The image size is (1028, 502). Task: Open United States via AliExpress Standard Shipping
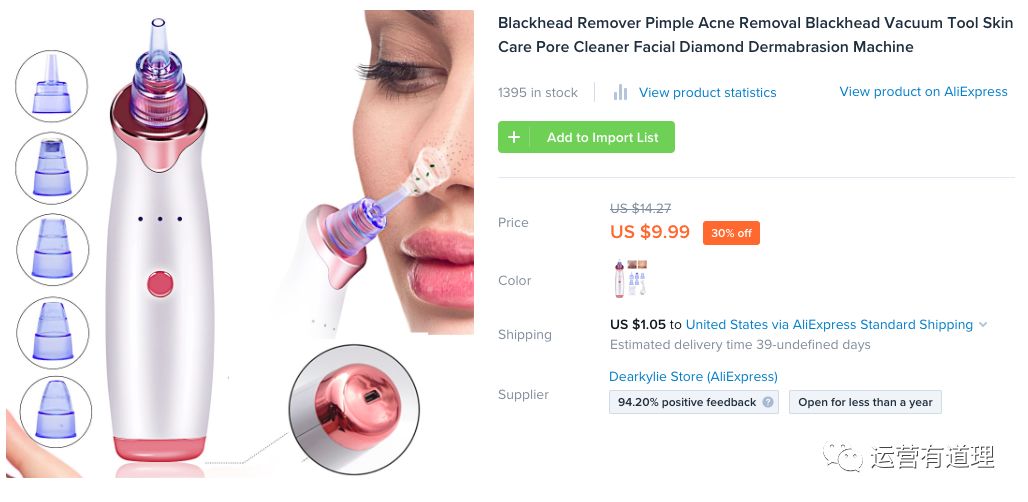click(x=829, y=324)
